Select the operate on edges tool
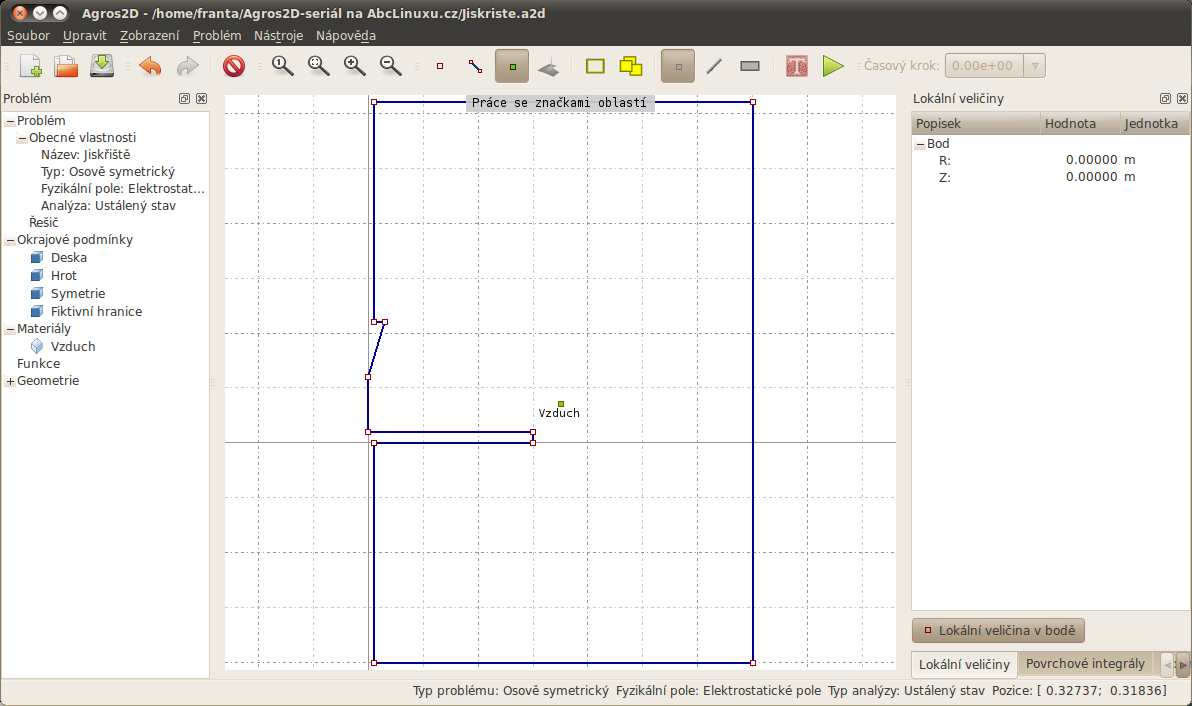 476,66
